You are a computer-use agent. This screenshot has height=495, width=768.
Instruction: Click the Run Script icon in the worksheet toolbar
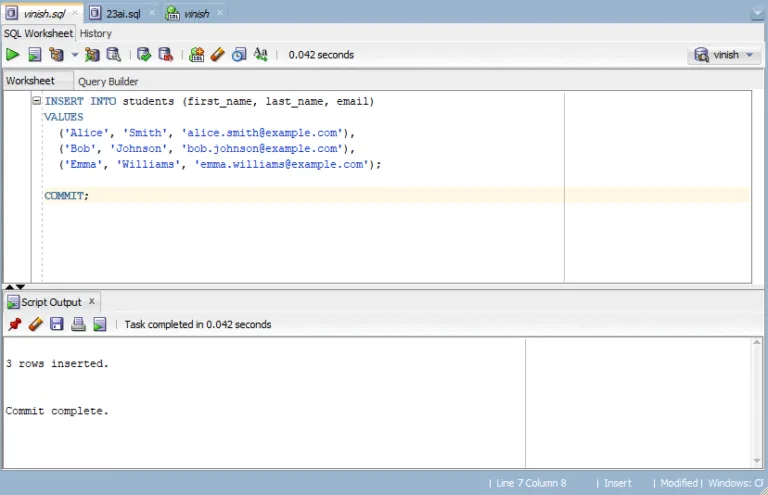[x=35, y=54]
